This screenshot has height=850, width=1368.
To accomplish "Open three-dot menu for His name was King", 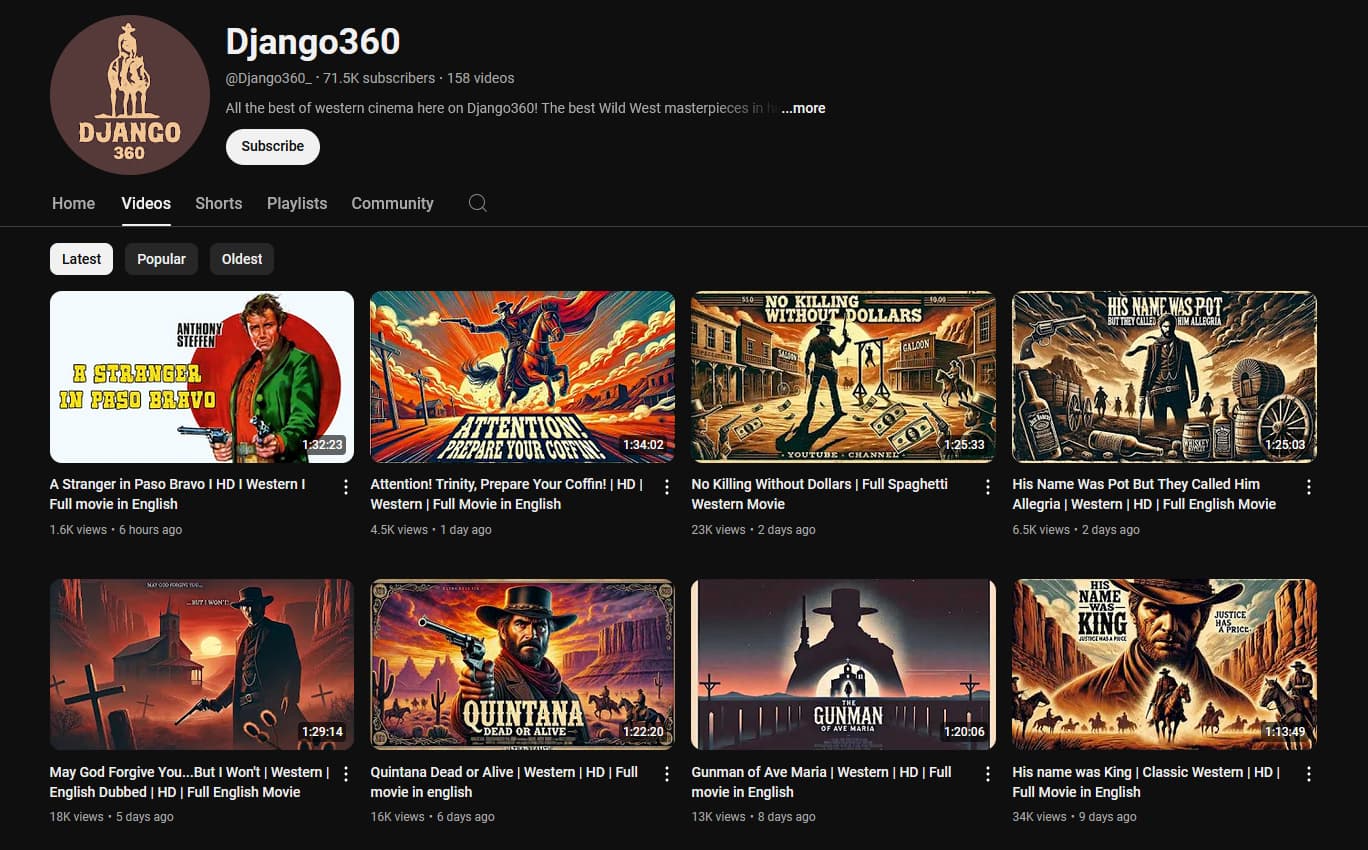I will click(1309, 774).
